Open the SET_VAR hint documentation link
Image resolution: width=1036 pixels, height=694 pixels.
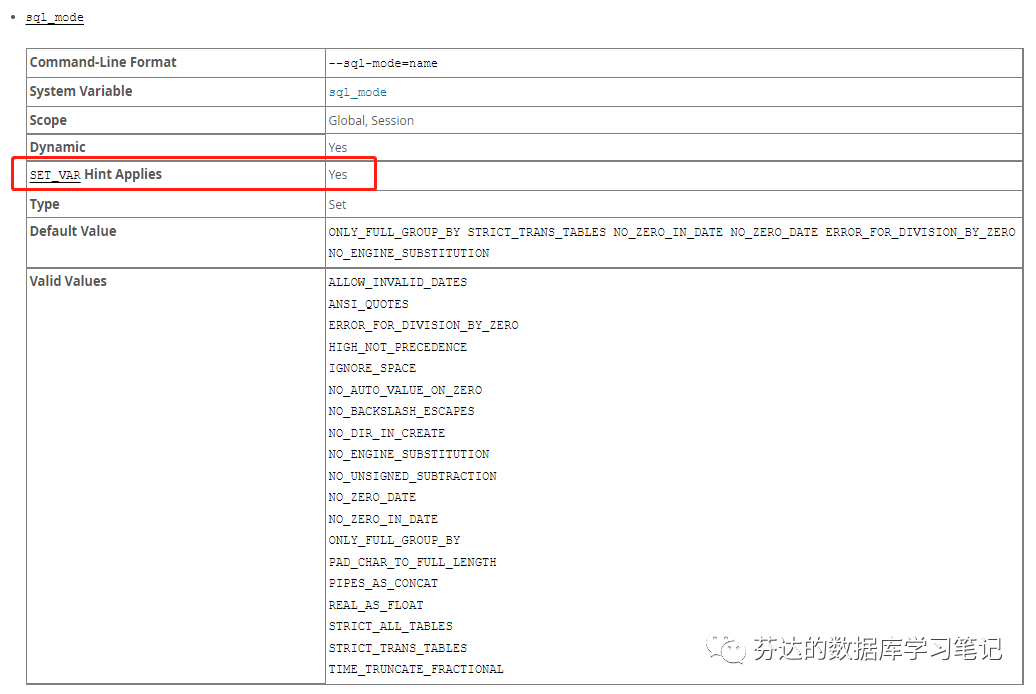pyautogui.click(x=53, y=174)
